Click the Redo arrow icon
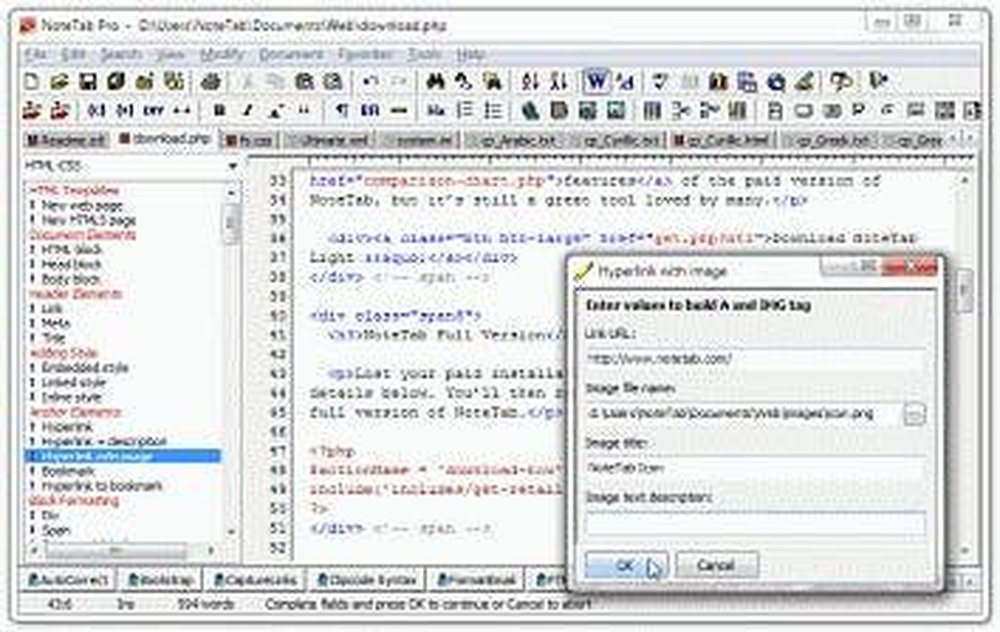 [x=399, y=82]
